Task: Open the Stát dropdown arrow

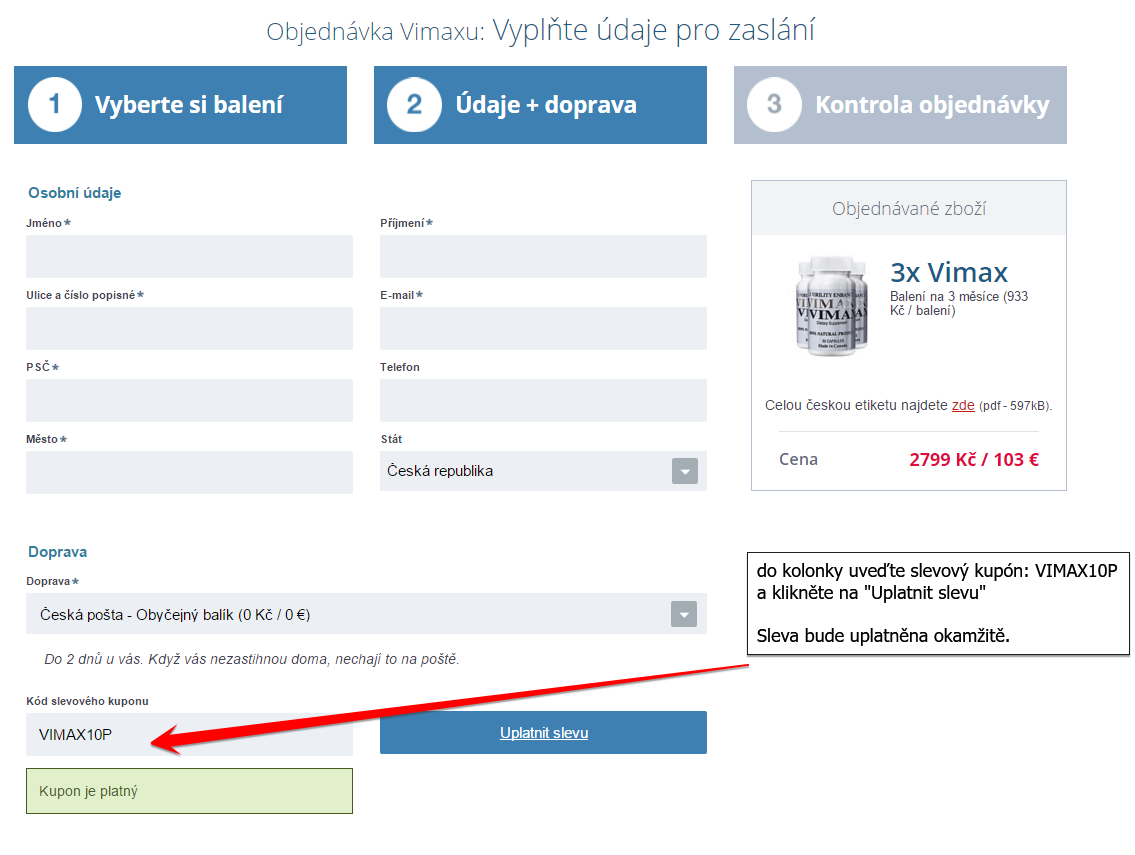Action: pyautogui.click(x=685, y=471)
